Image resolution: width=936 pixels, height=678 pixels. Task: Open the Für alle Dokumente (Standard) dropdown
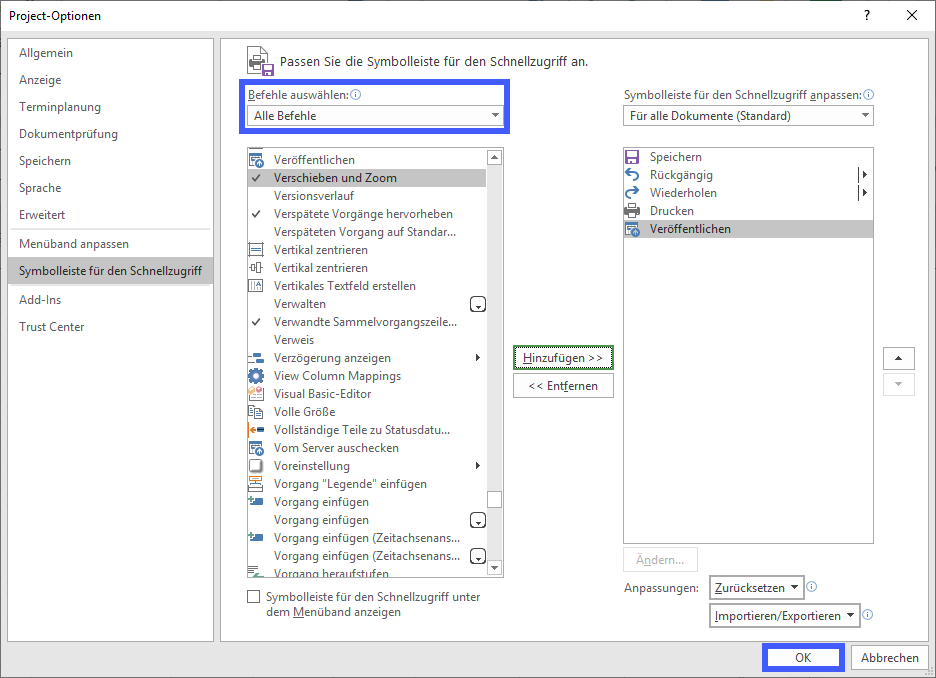tap(747, 116)
